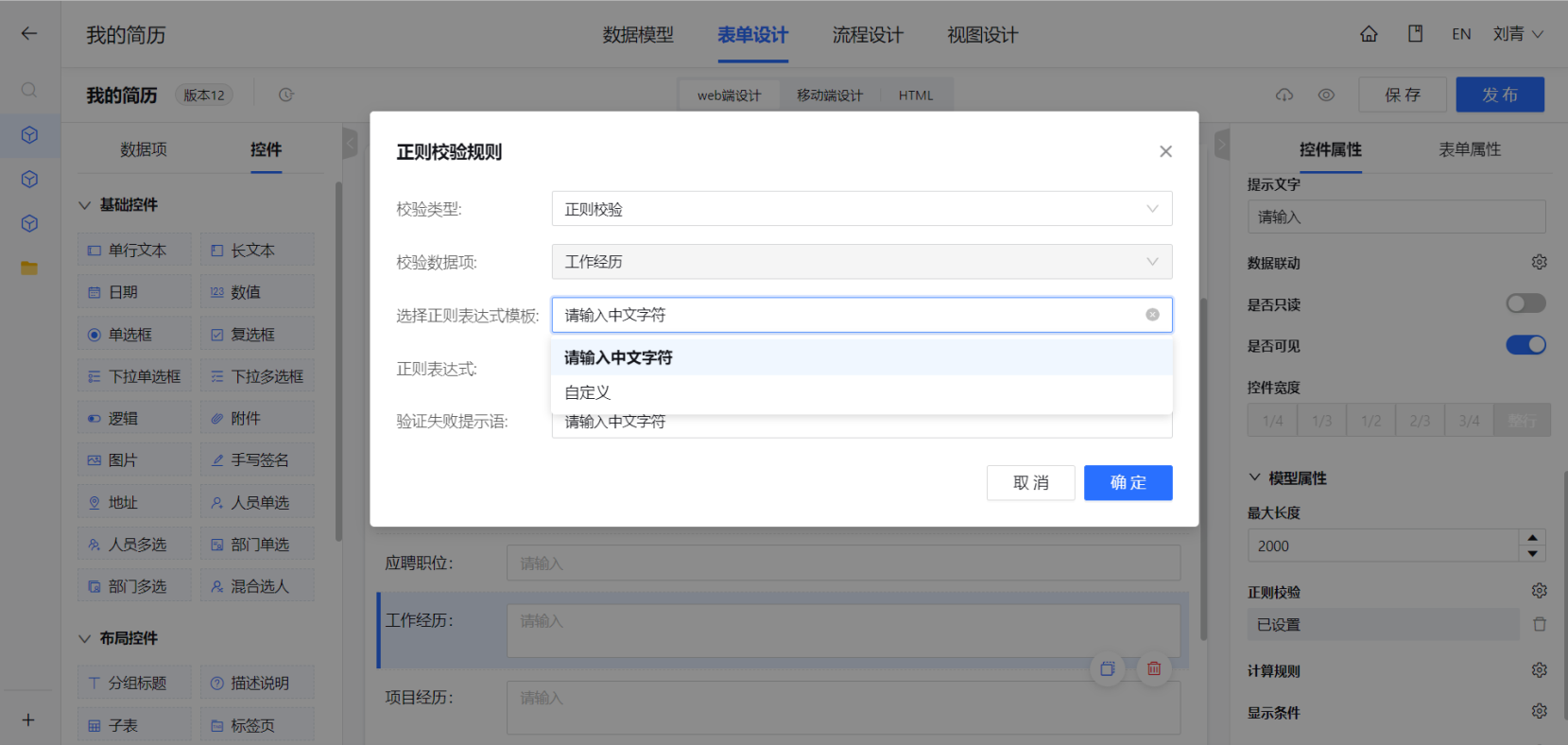The image size is (1568, 745).
Task: Select the 人员单选 control
Action: [x=257, y=502]
